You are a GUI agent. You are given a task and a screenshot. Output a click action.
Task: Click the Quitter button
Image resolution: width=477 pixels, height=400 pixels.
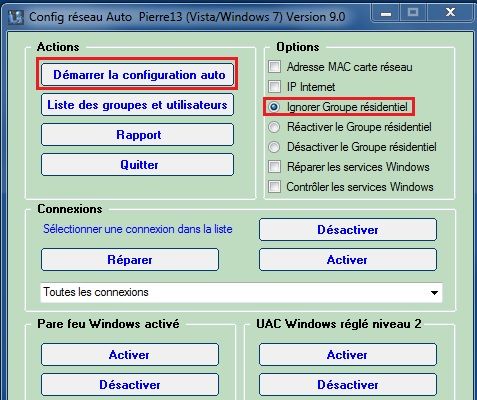click(x=137, y=165)
